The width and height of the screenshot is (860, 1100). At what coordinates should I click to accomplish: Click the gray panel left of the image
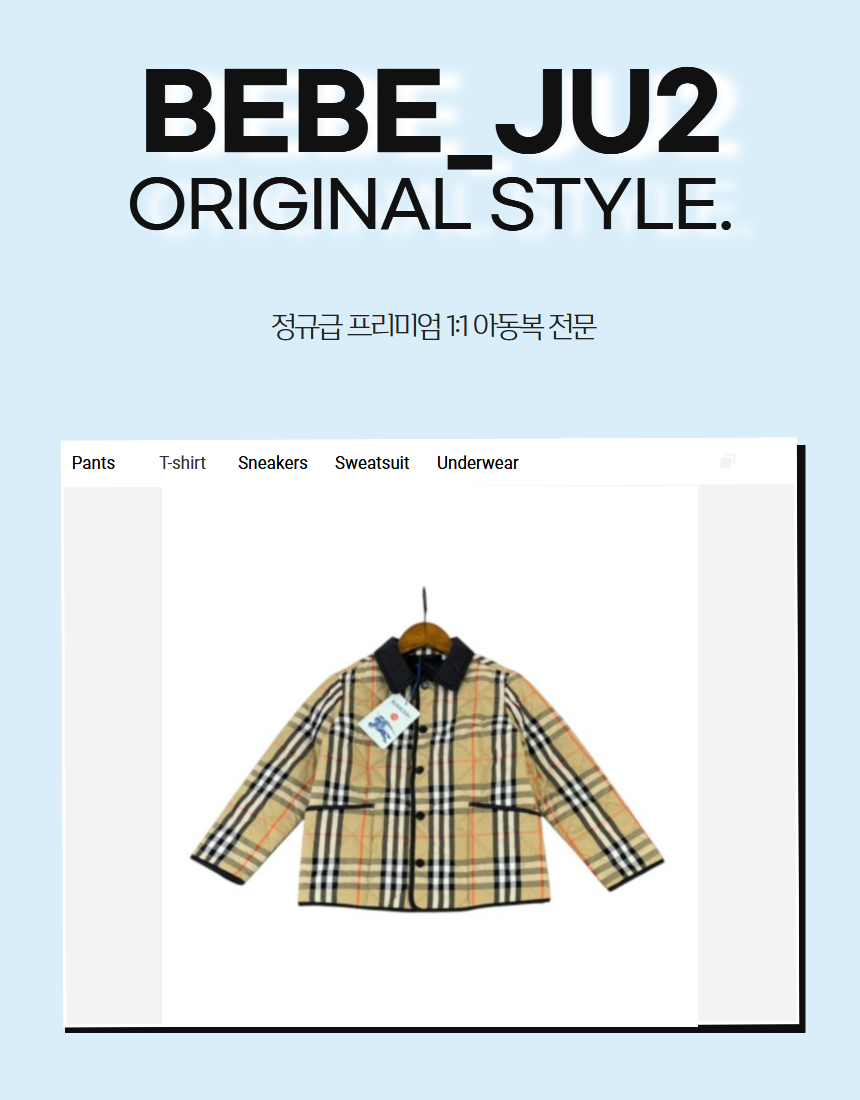click(x=113, y=756)
